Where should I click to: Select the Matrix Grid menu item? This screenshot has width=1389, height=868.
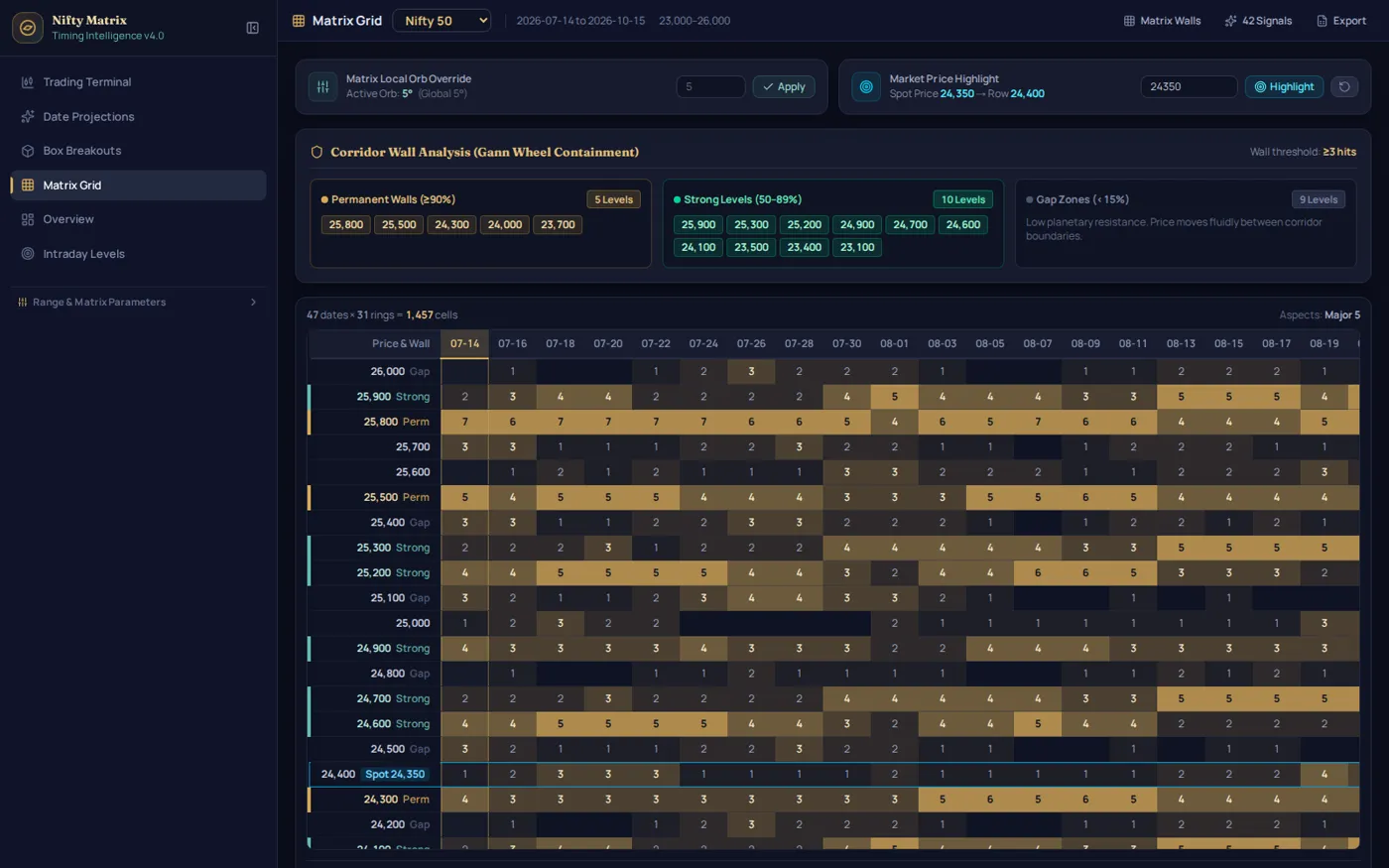coord(138,186)
